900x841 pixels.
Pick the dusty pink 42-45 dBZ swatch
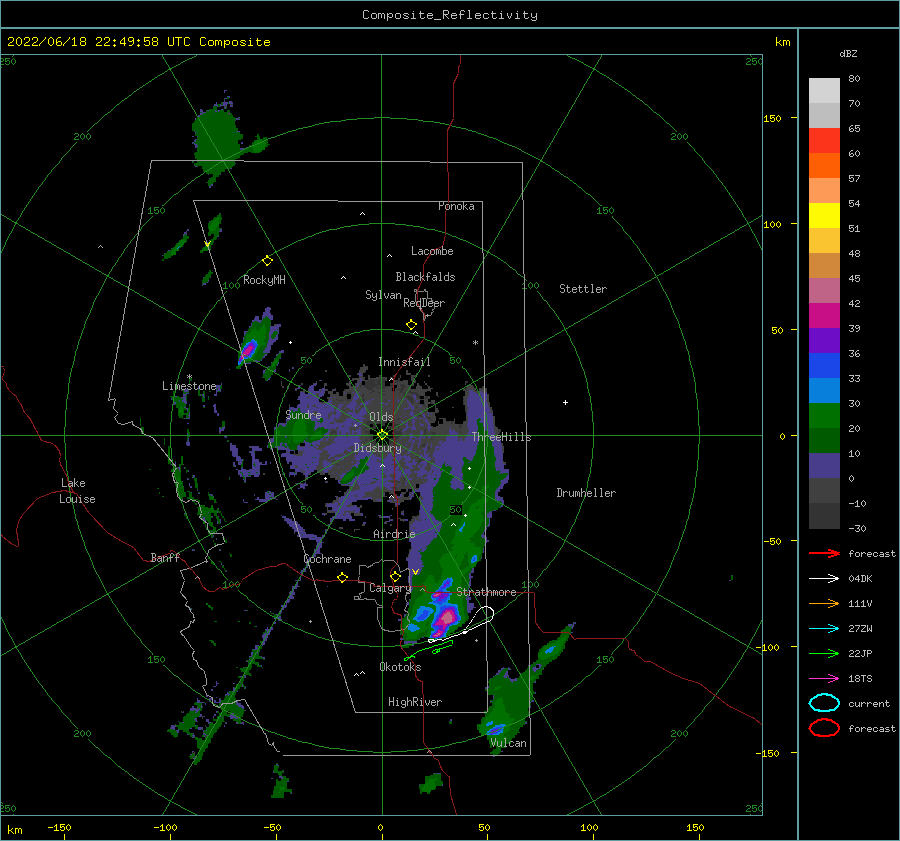(x=824, y=291)
